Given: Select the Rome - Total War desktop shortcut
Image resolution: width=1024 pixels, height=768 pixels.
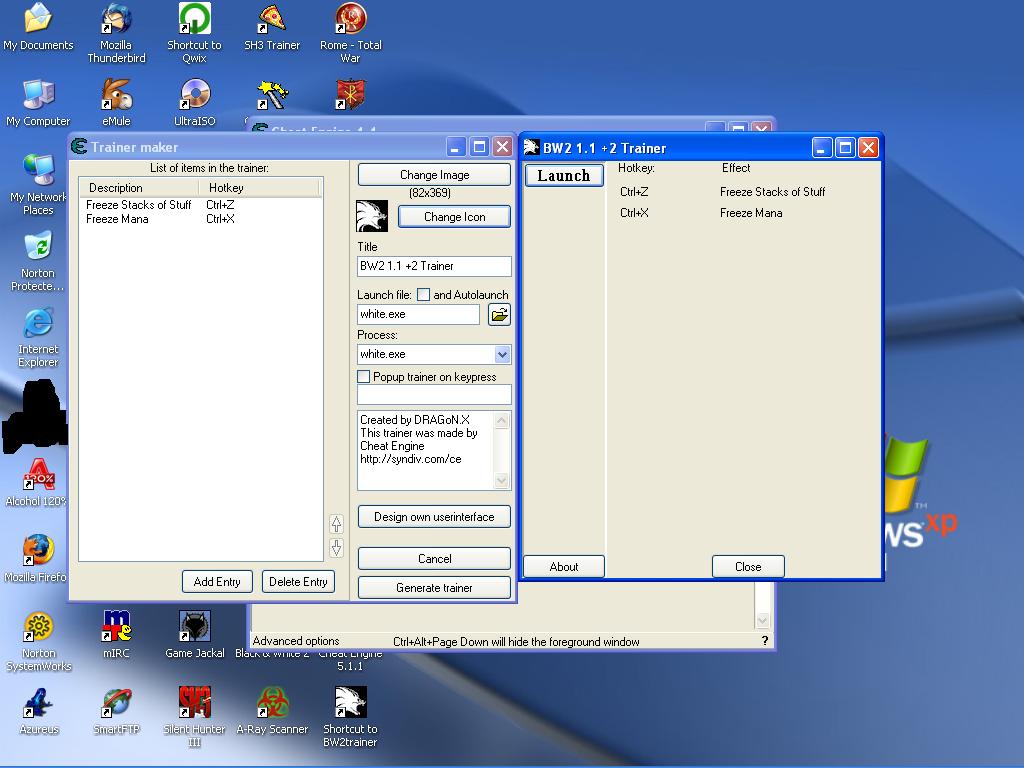Looking at the screenshot, I should (x=350, y=22).
